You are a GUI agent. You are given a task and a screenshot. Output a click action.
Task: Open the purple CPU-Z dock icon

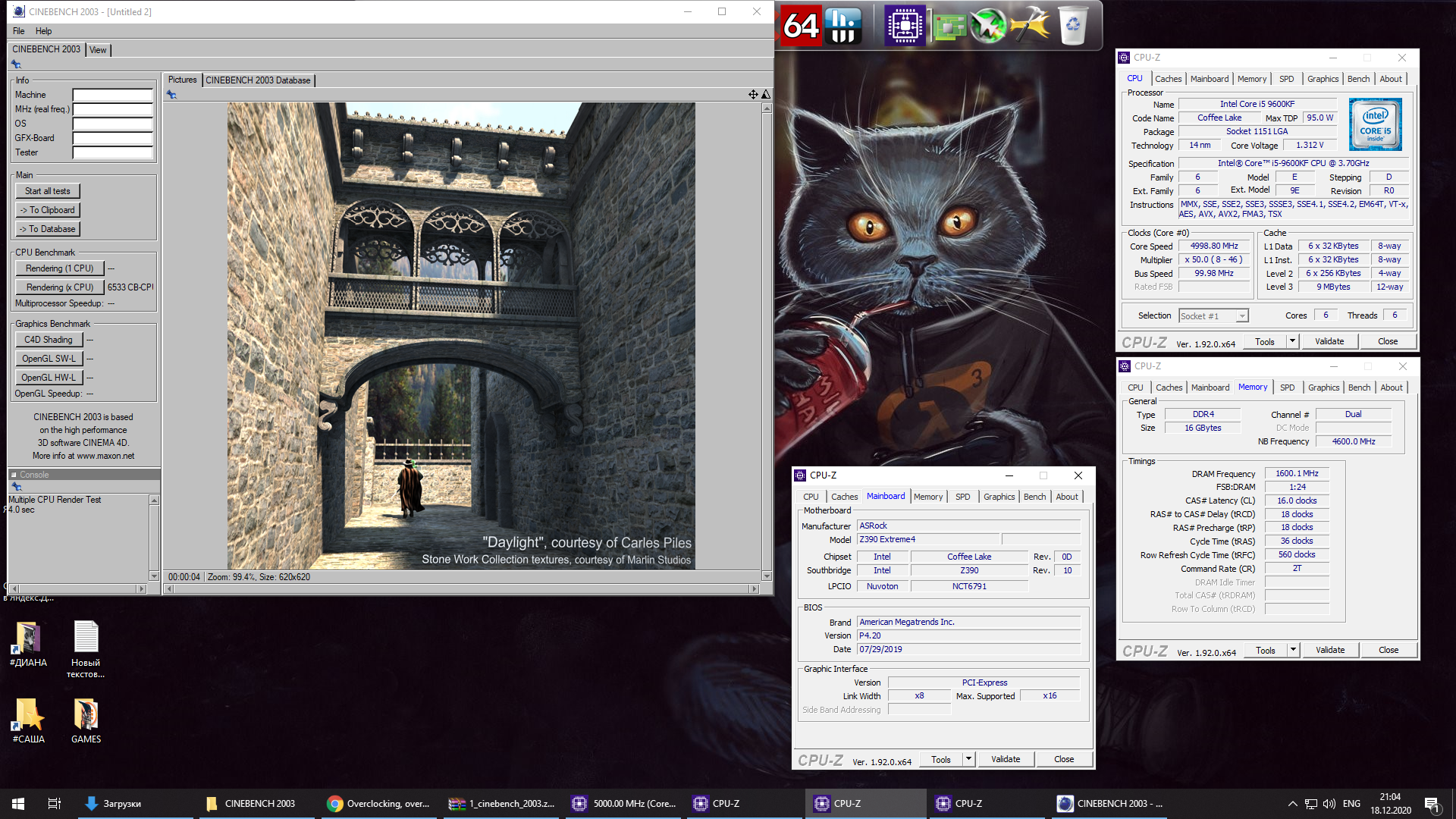905,26
